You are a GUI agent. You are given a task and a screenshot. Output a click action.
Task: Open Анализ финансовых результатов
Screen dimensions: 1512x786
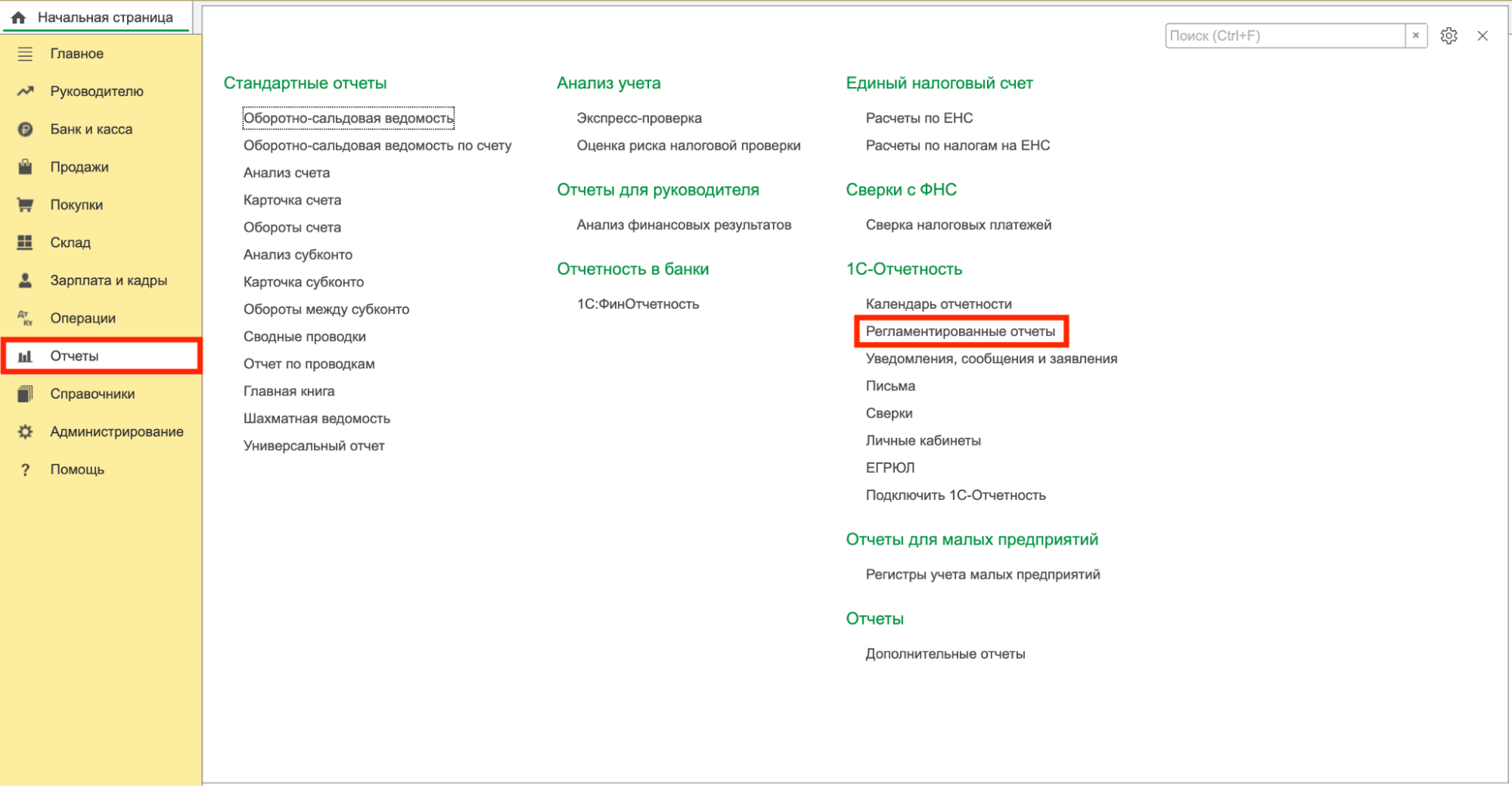[x=684, y=225]
